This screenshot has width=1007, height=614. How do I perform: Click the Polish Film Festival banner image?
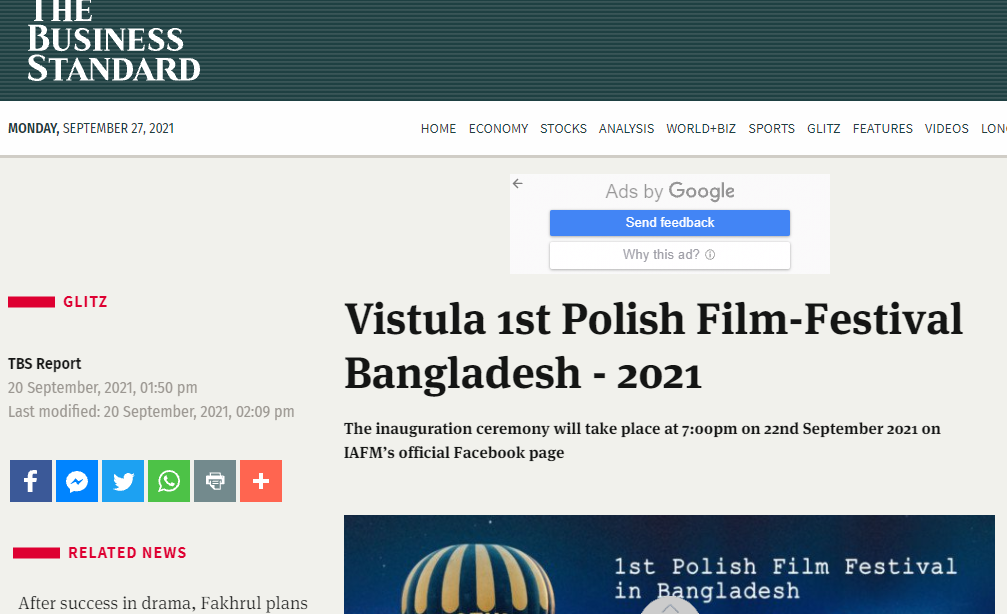point(669,565)
